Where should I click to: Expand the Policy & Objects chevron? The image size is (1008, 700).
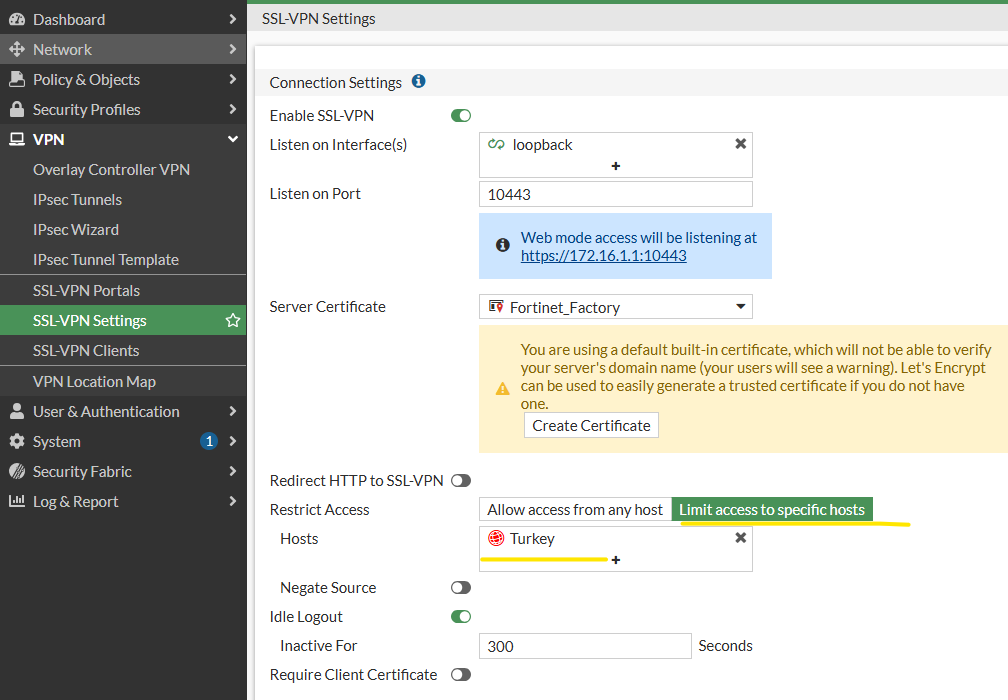(233, 79)
